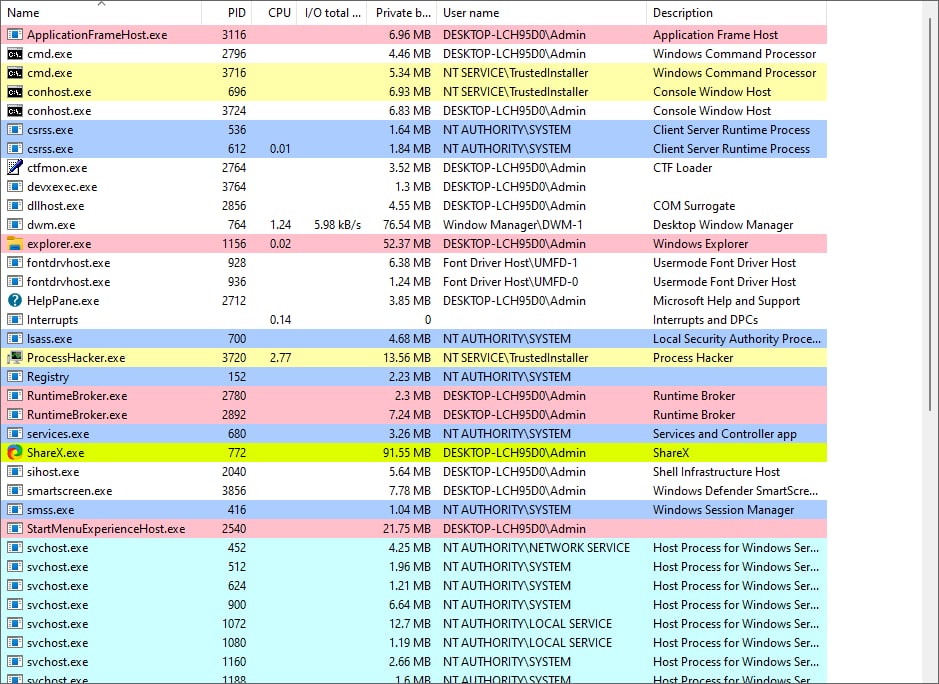This screenshot has width=939, height=684.
Task: Select the smartscreen.exe process name
Action: tap(69, 491)
